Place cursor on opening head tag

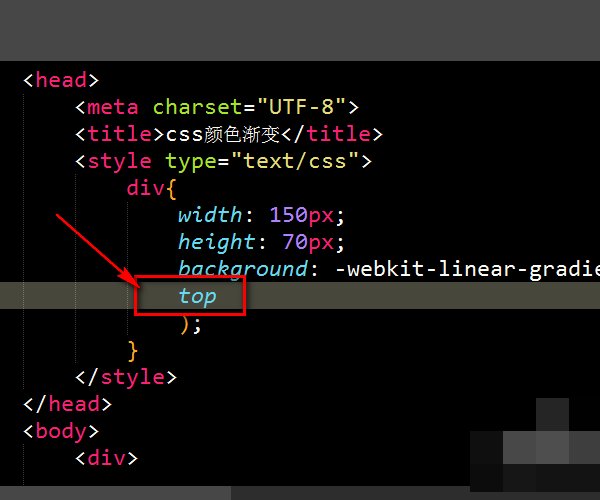pyautogui.click(x=61, y=80)
